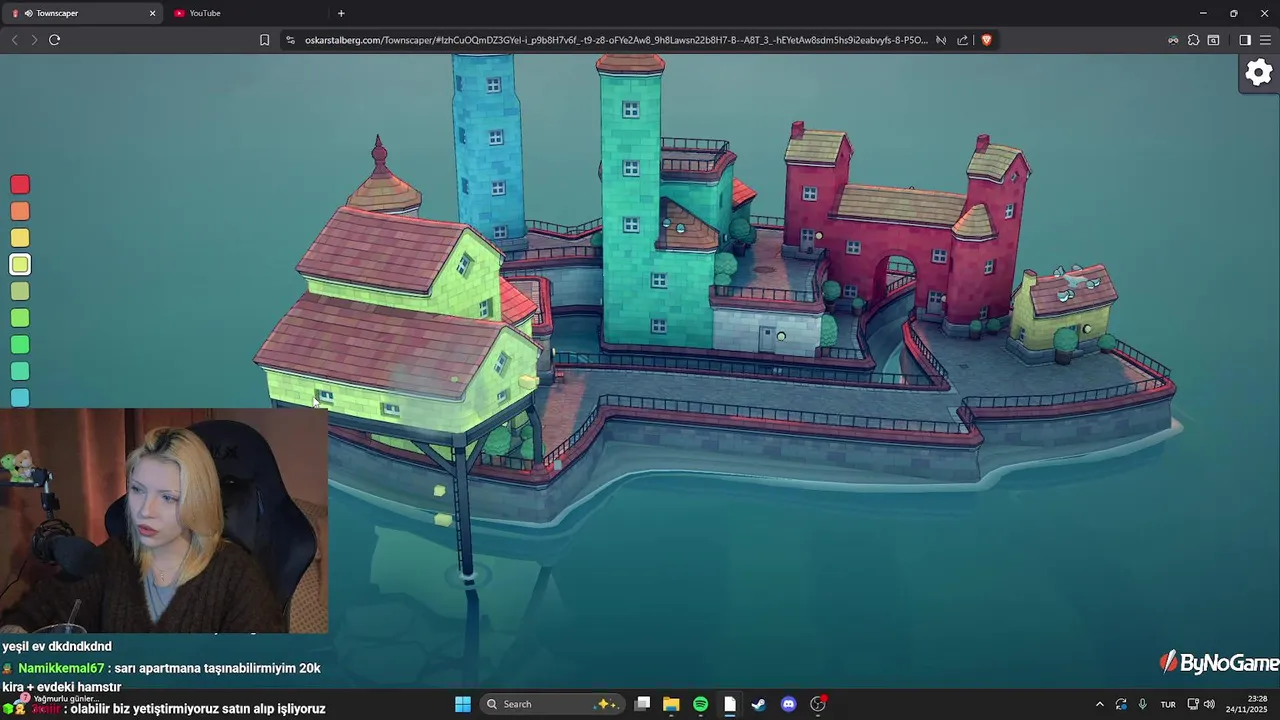Open Spotify from taskbar
Image resolution: width=1280 pixels, height=720 pixels.
coord(700,704)
